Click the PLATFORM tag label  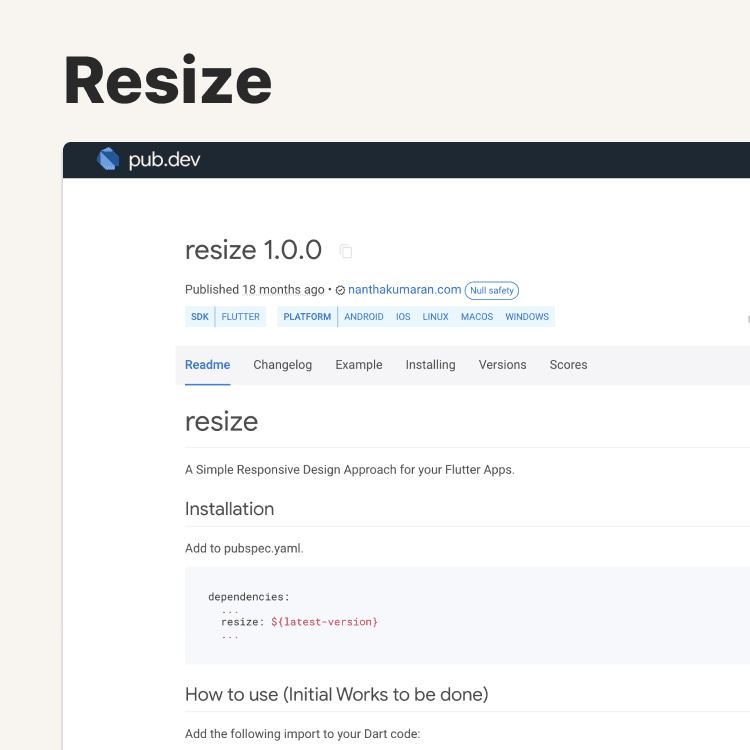click(307, 317)
